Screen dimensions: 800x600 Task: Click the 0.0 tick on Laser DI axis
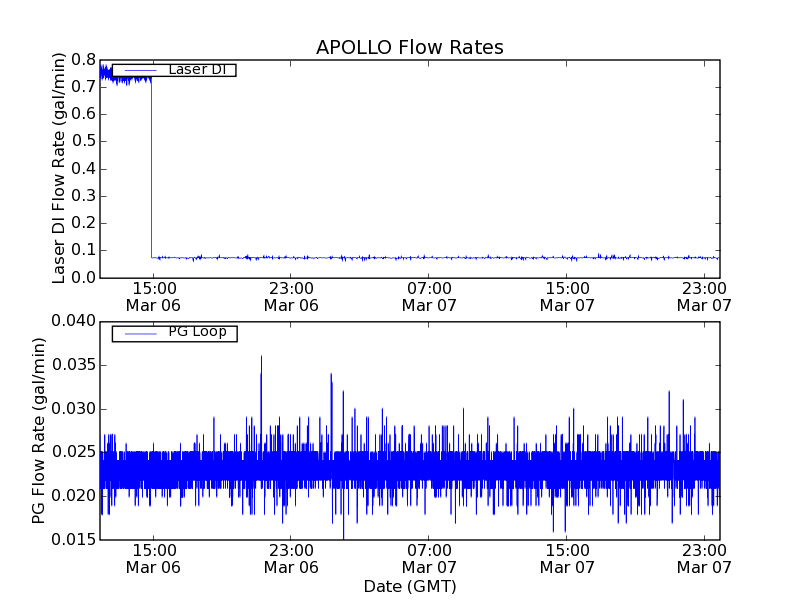(x=84, y=278)
